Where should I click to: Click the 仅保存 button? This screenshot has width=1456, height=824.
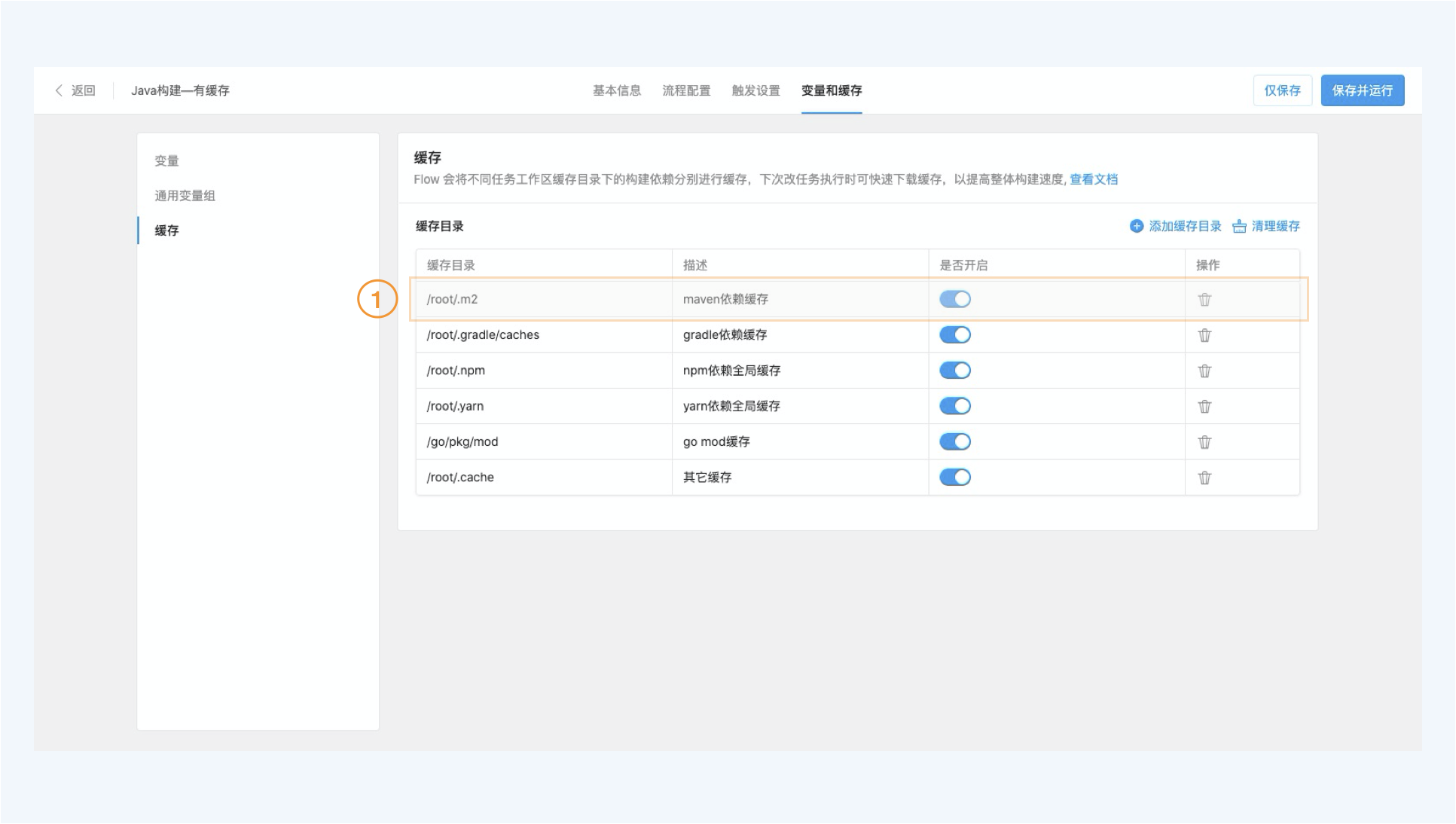tap(1283, 90)
